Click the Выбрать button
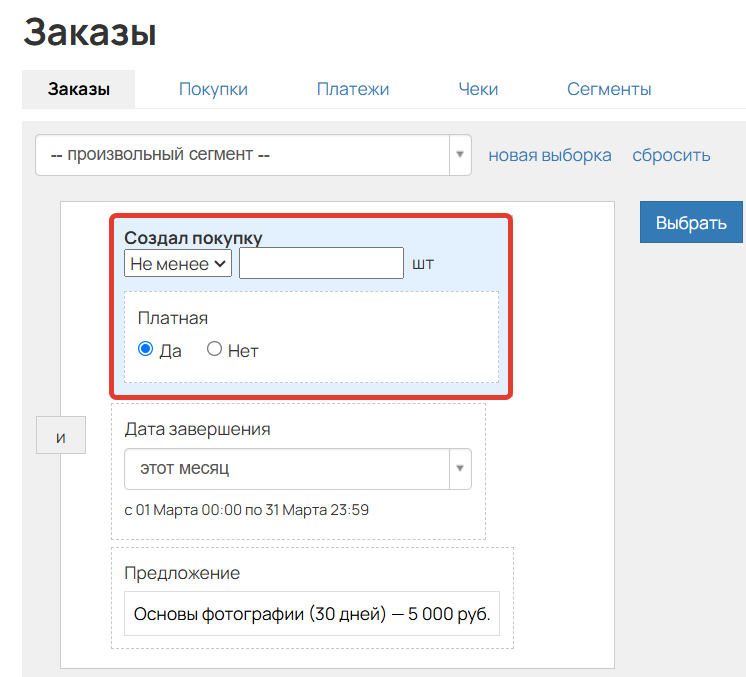The height and width of the screenshot is (677, 746). click(691, 222)
